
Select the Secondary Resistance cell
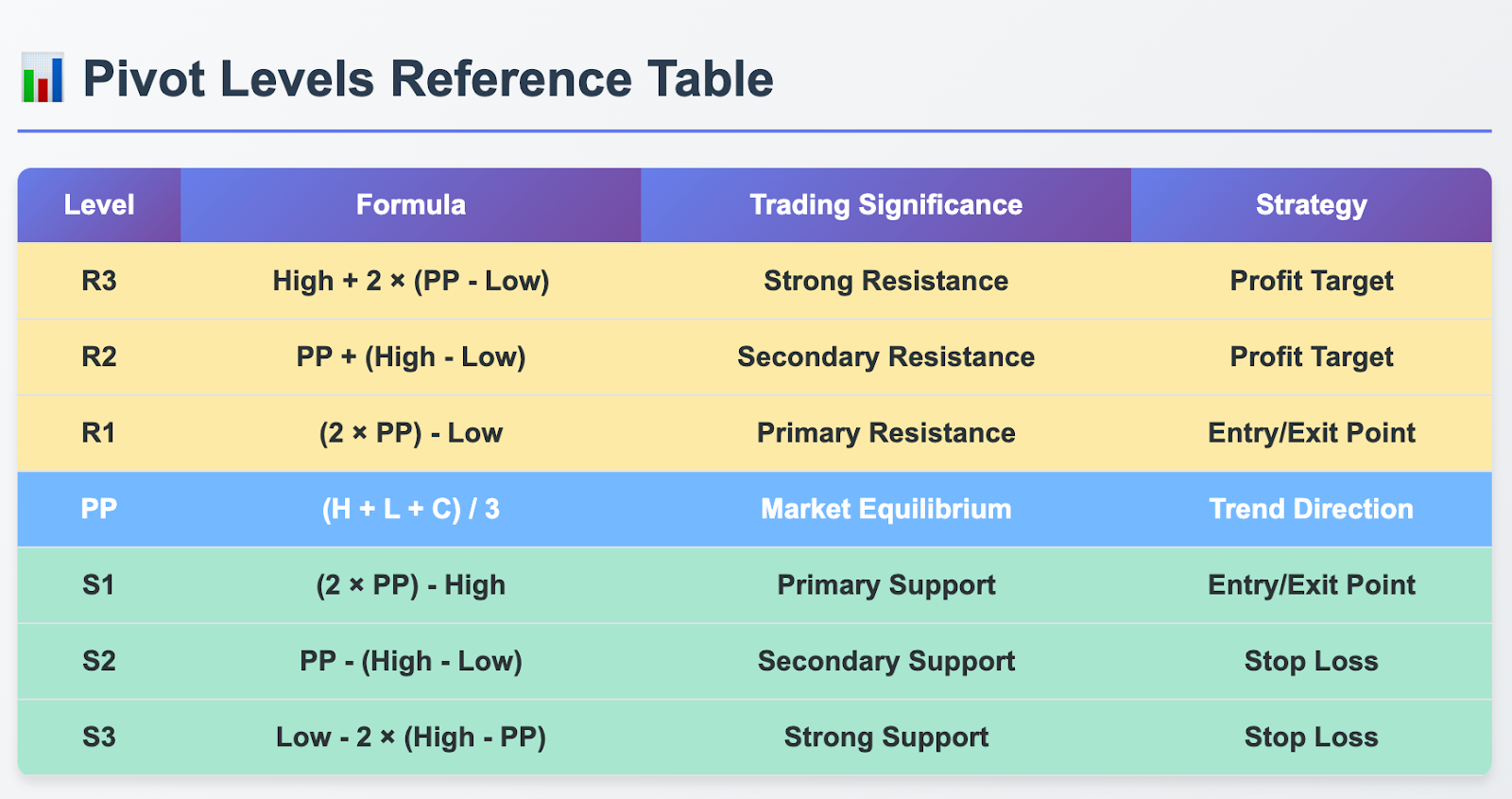click(886, 356)
